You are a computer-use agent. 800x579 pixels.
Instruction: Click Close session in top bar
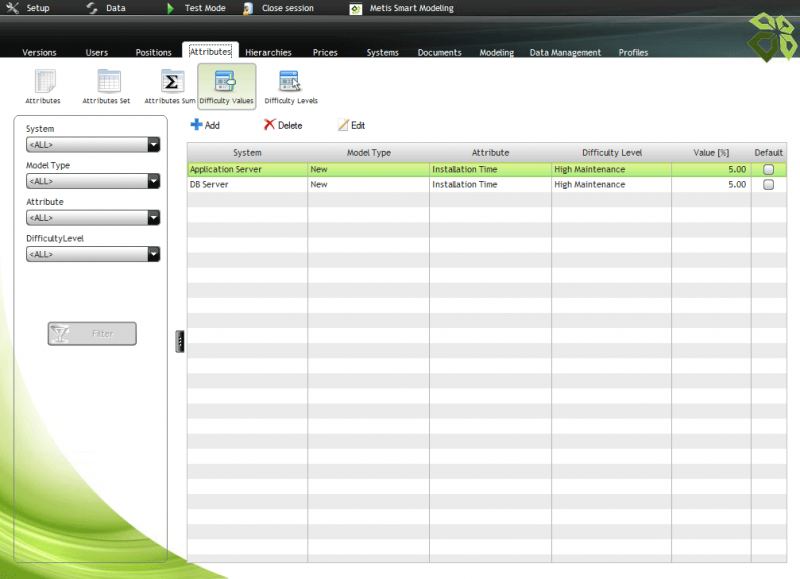tap(286, 8)
